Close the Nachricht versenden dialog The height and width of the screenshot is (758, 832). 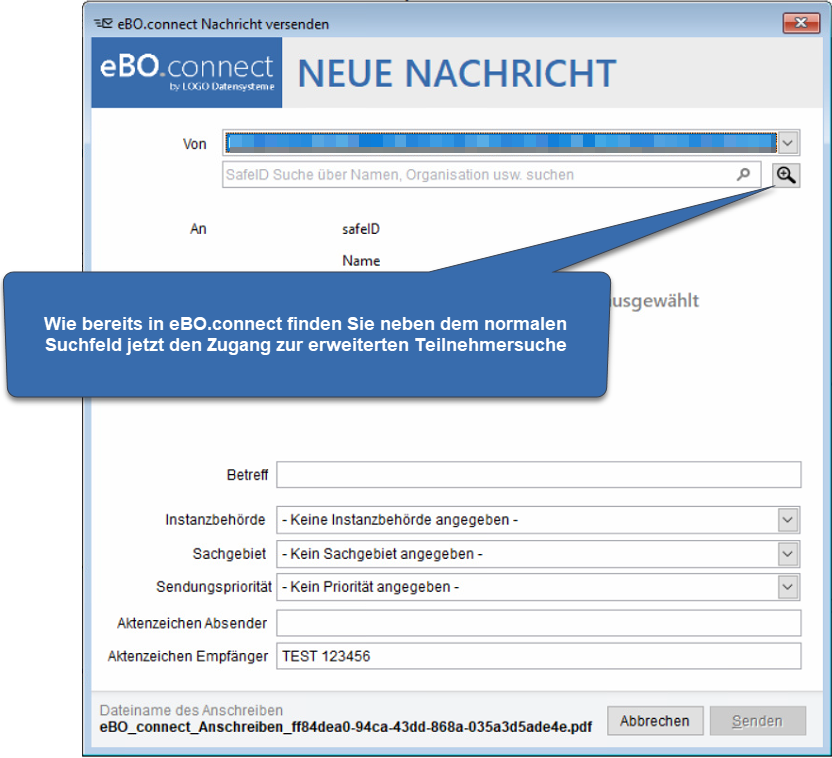coord(801,23)
